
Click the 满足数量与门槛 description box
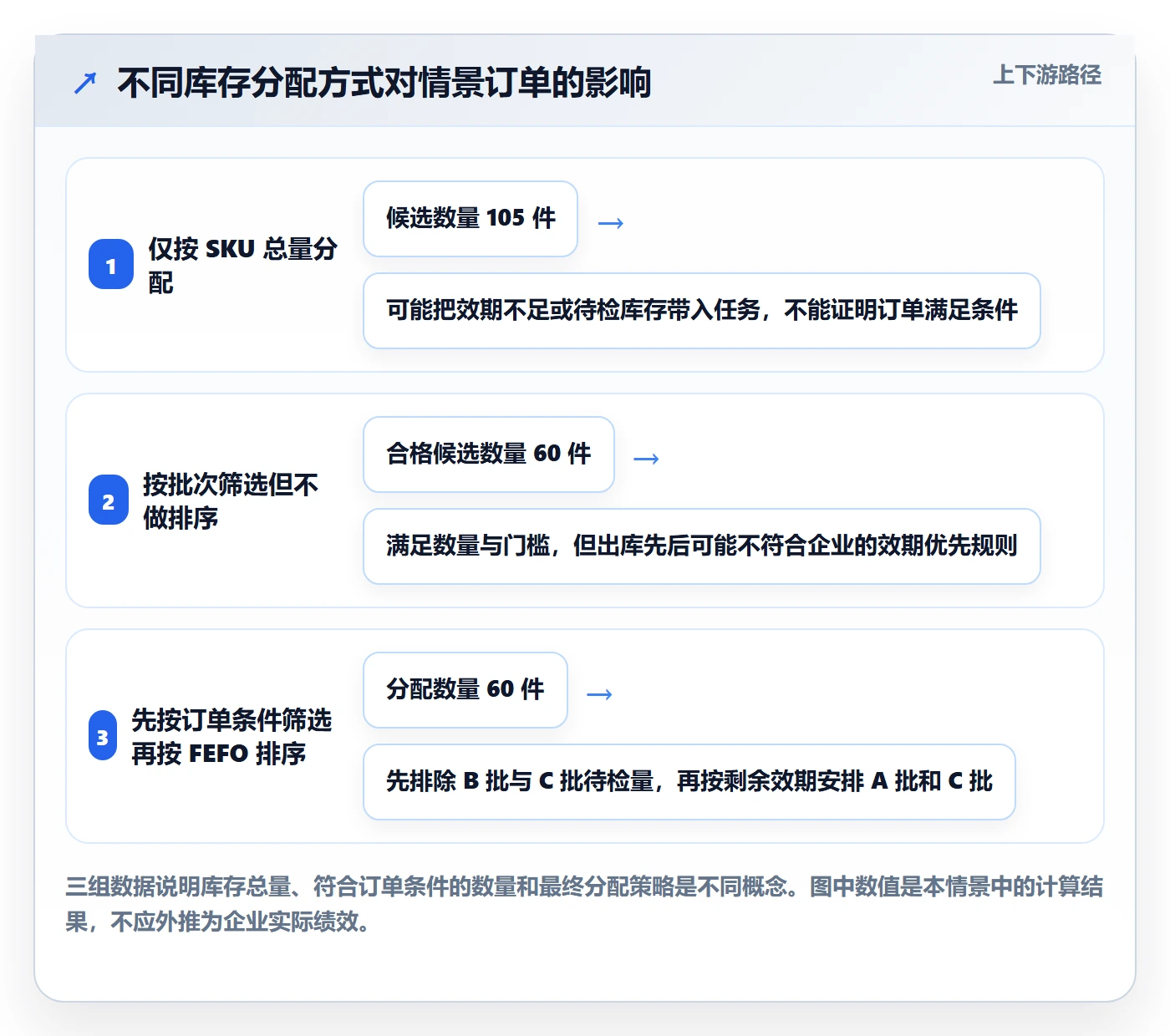(x=702, y=546)
